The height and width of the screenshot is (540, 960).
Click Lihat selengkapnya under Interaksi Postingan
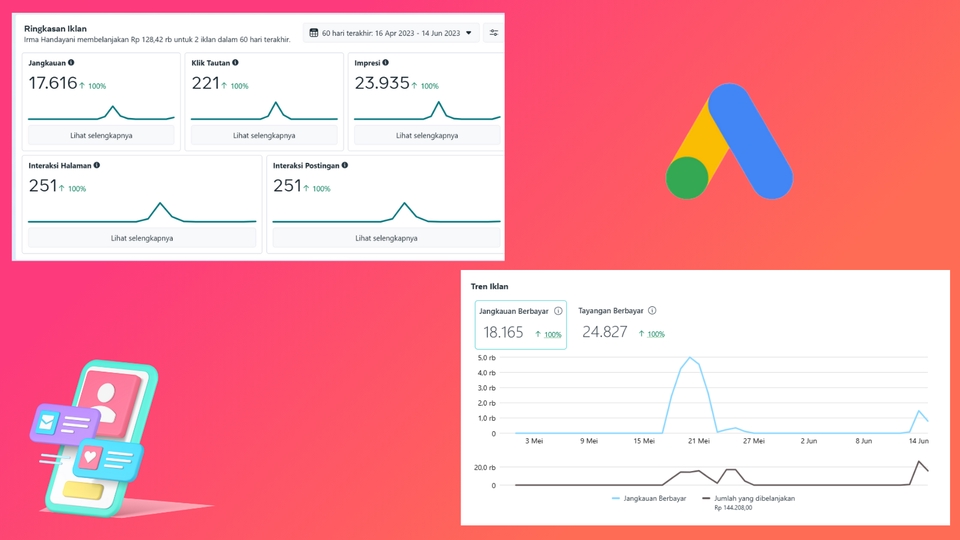click(x=386, y=238)
